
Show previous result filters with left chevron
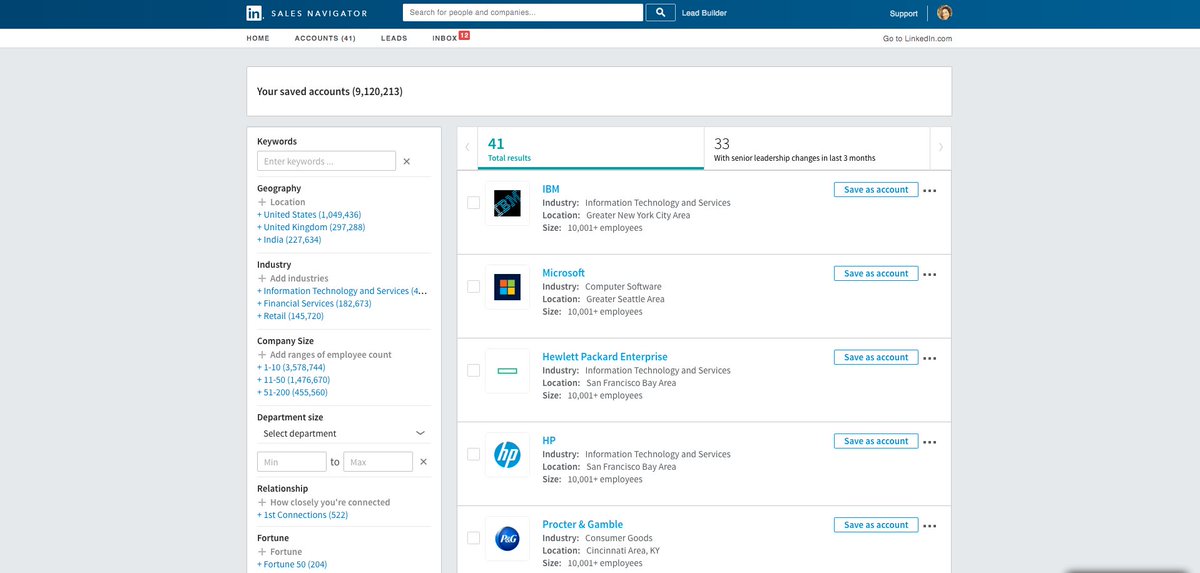click(467, 147)
